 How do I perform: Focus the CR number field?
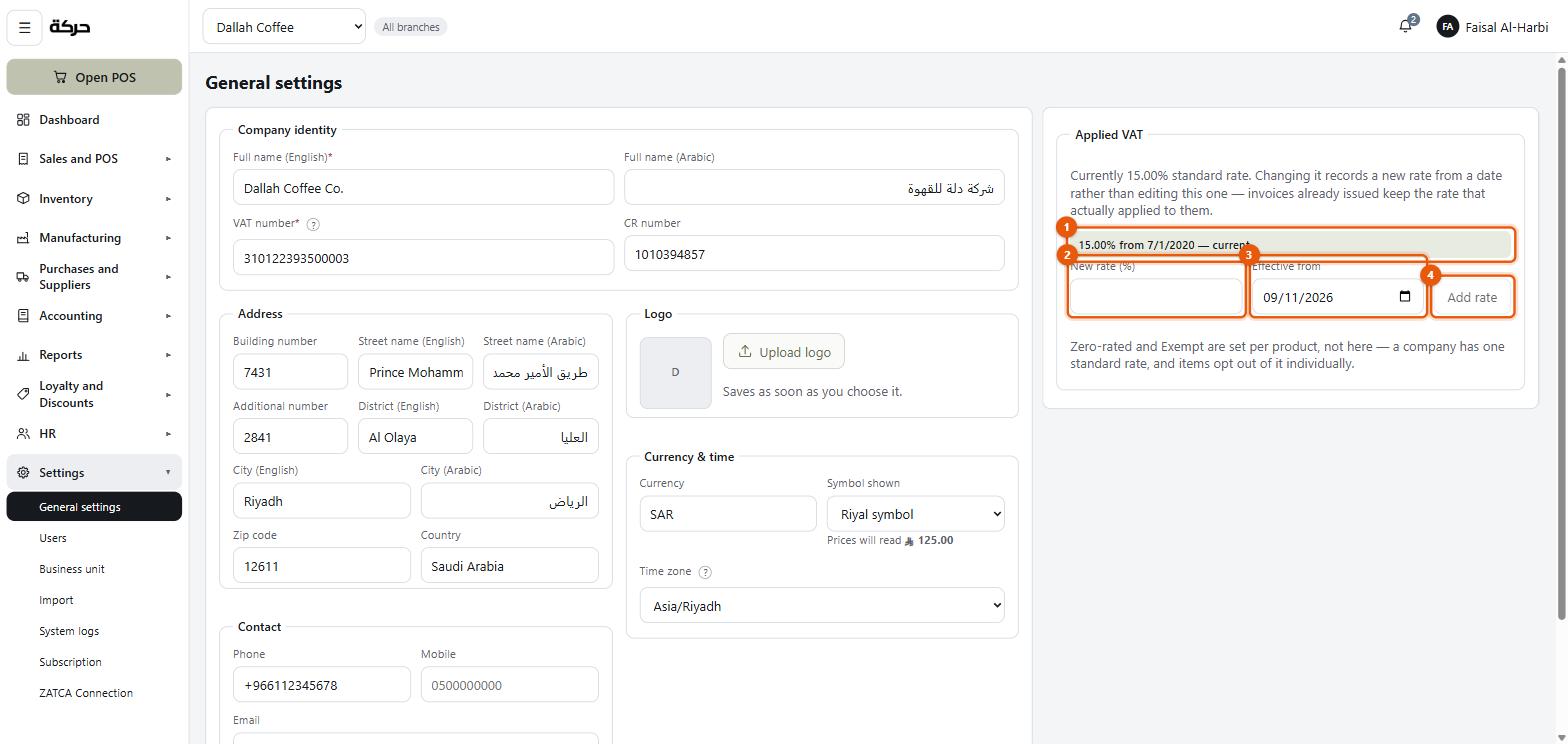click(x=814, y=254)
